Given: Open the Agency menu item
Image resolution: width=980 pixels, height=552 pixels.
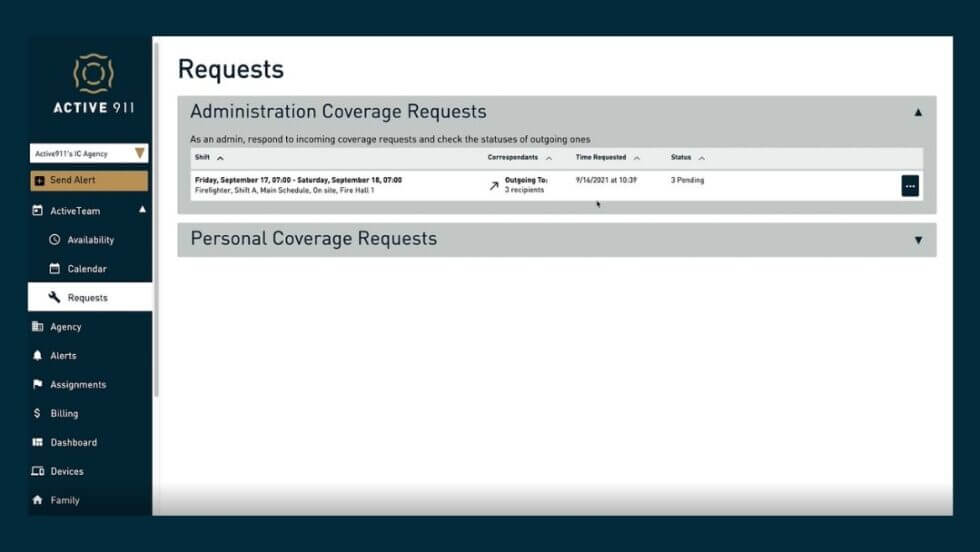Looking at the screenshot, I should pyautogui.click(x=66, y=327).
